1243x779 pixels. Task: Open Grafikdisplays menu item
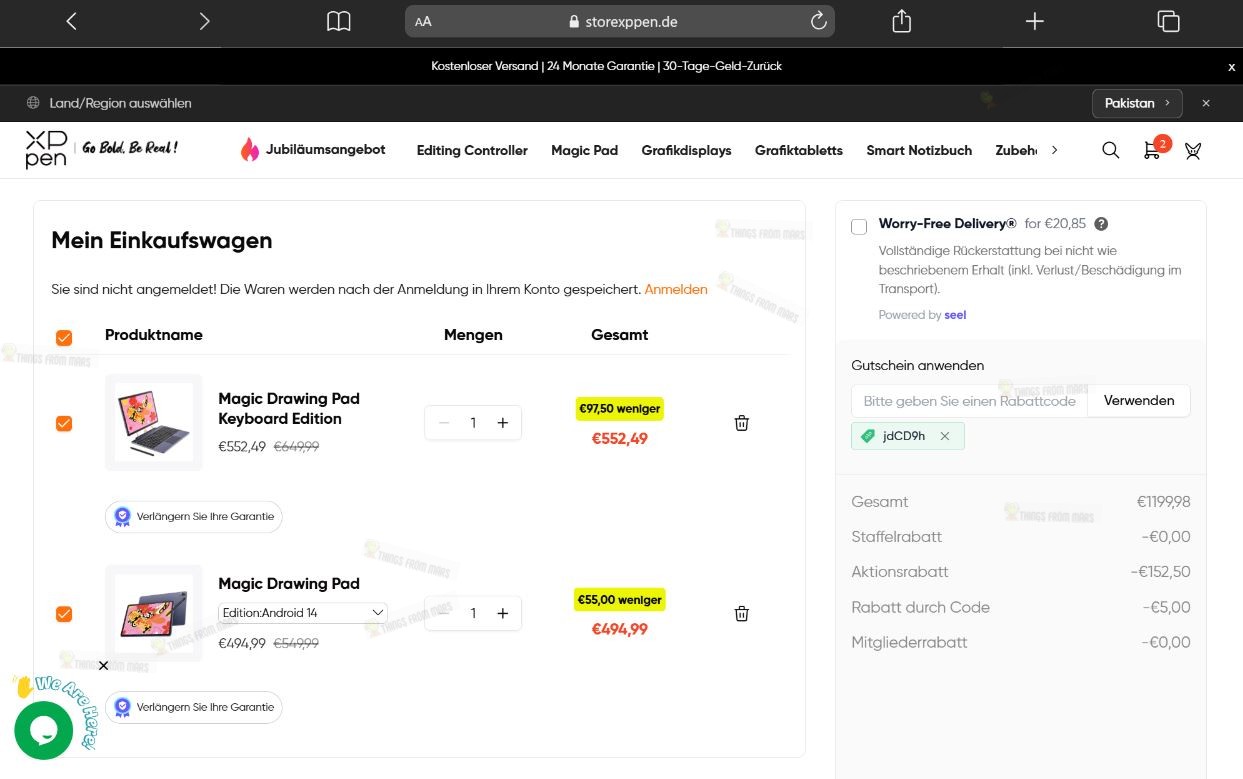pyautogui.click(x=687, y=150)
